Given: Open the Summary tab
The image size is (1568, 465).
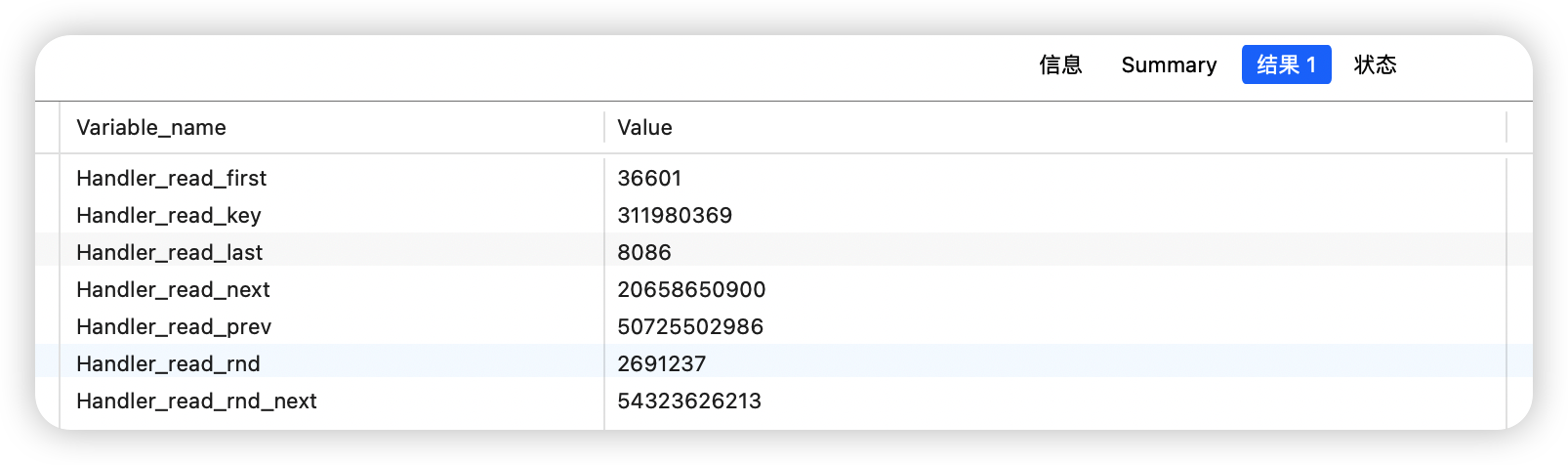Looking at the screenshot, I should click(1169, 65).
